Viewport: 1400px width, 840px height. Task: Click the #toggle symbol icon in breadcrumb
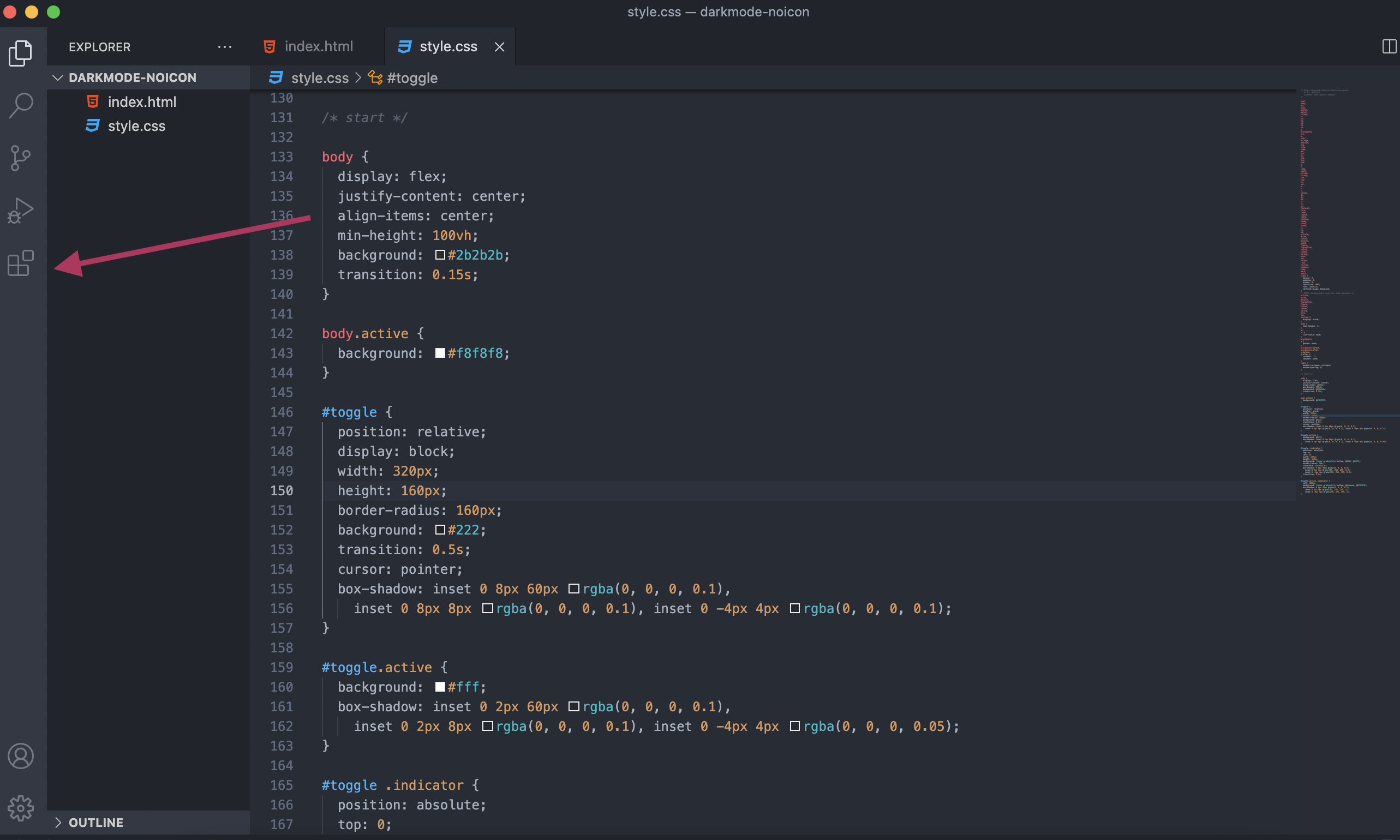375,77
